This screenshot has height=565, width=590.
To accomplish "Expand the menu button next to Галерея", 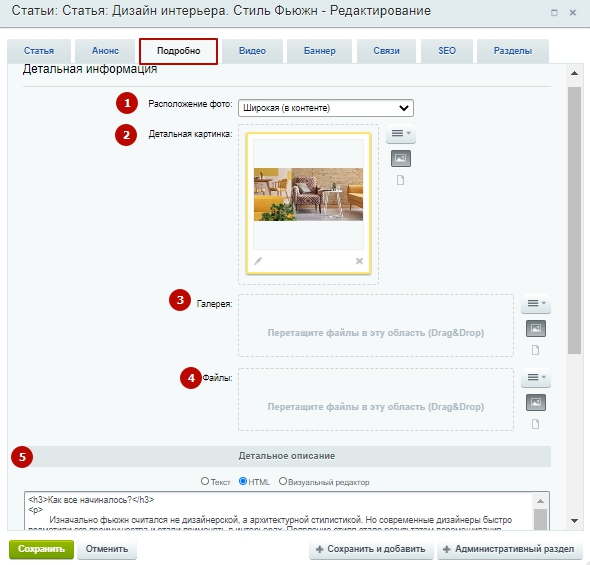I will point(536,304).
